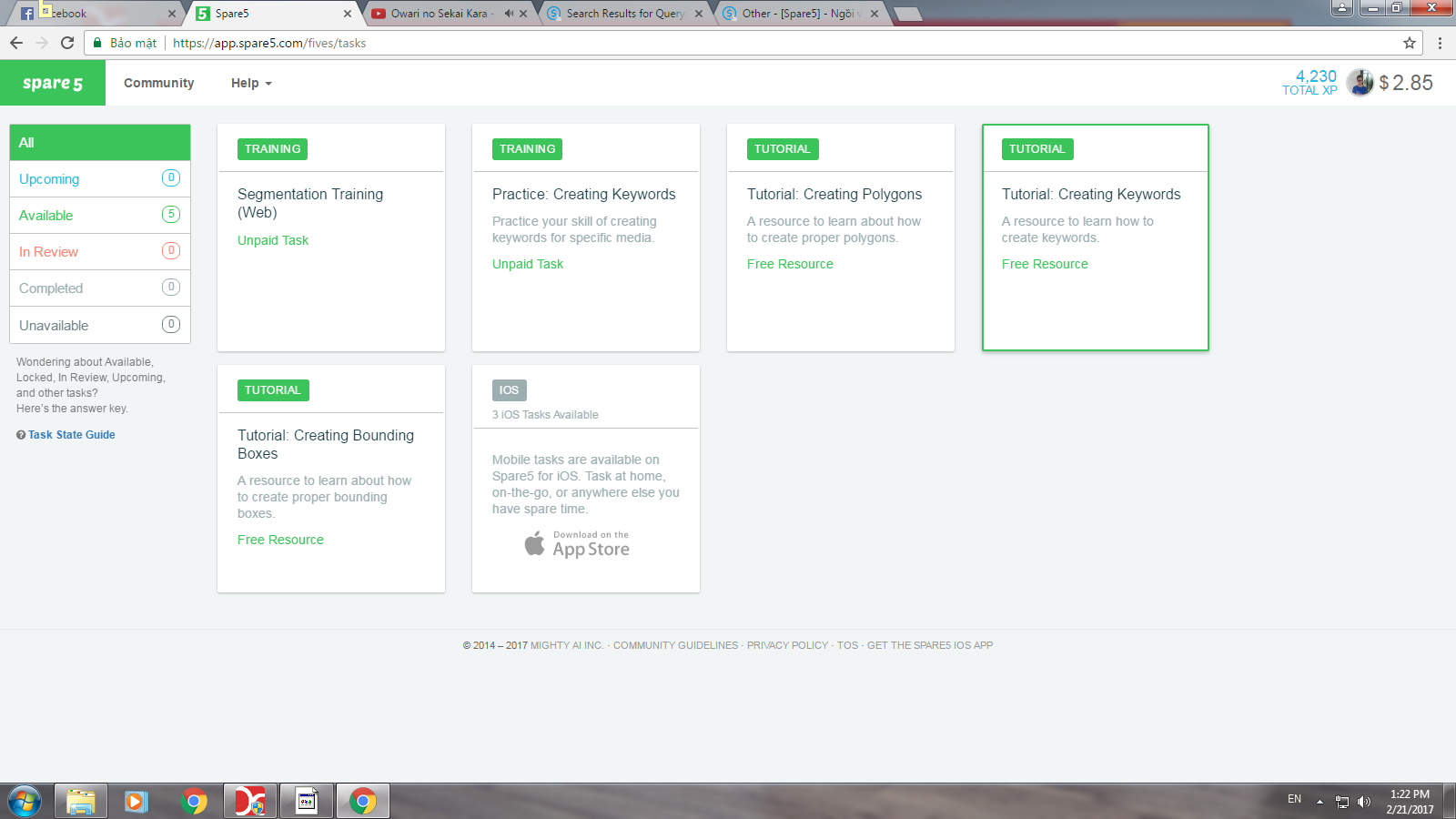The image size is (1456, 819).
Task: Click the active Chrome window taskbar button
Action: pos(363,802)
